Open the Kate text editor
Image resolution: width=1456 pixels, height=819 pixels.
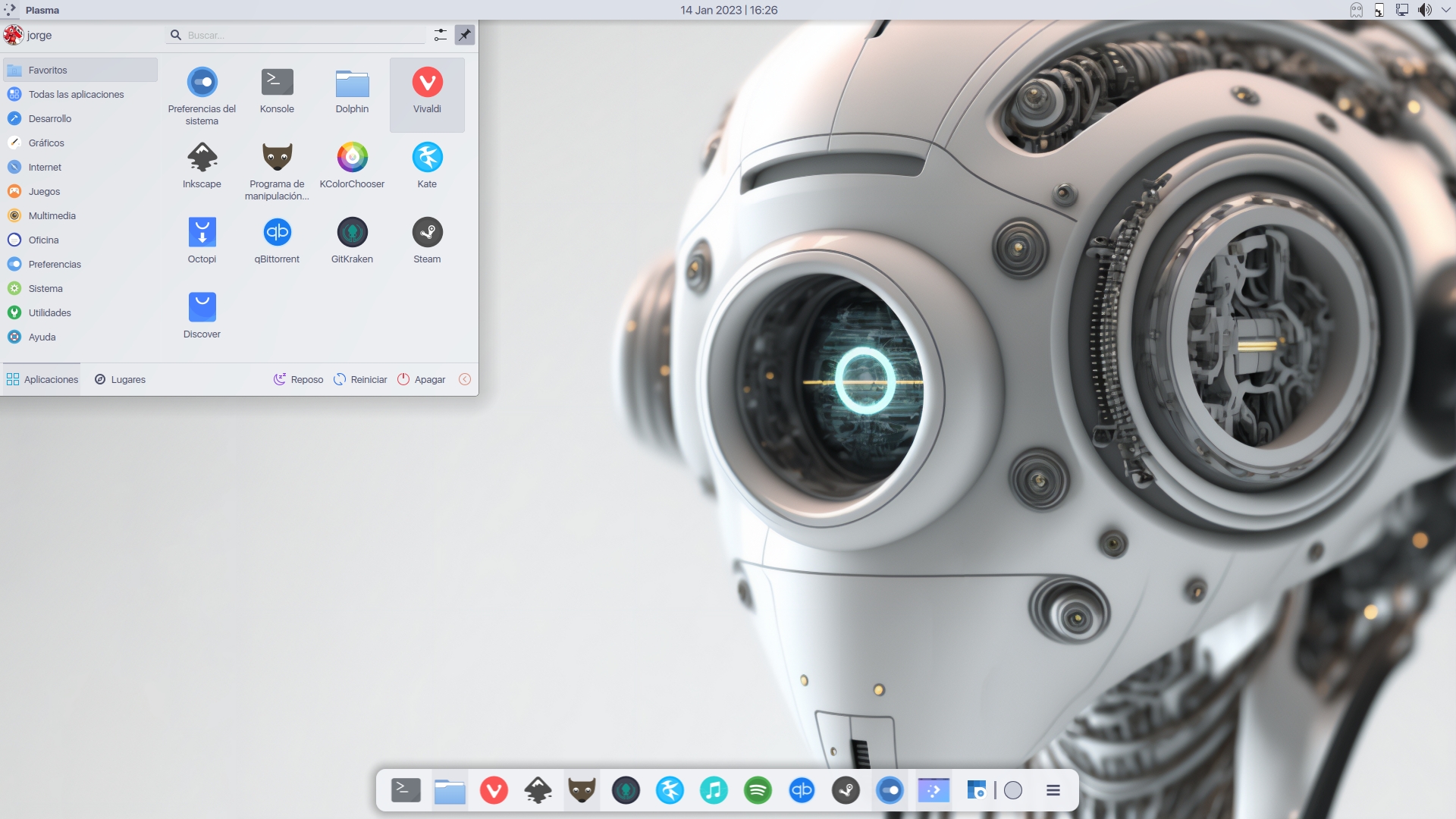(x=427, y=164)
